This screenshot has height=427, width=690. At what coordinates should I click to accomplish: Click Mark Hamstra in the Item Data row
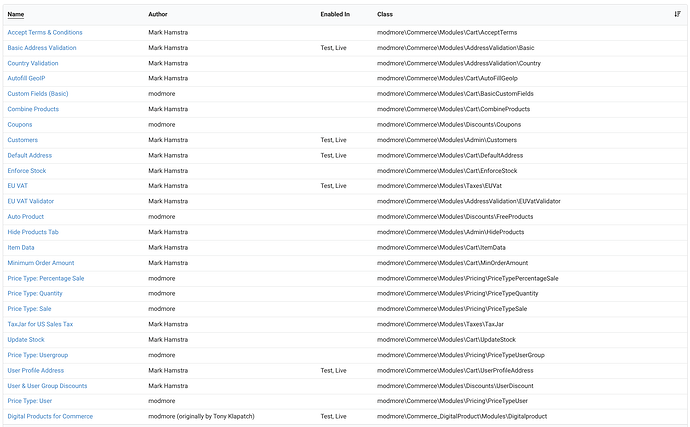coord(168,247)
